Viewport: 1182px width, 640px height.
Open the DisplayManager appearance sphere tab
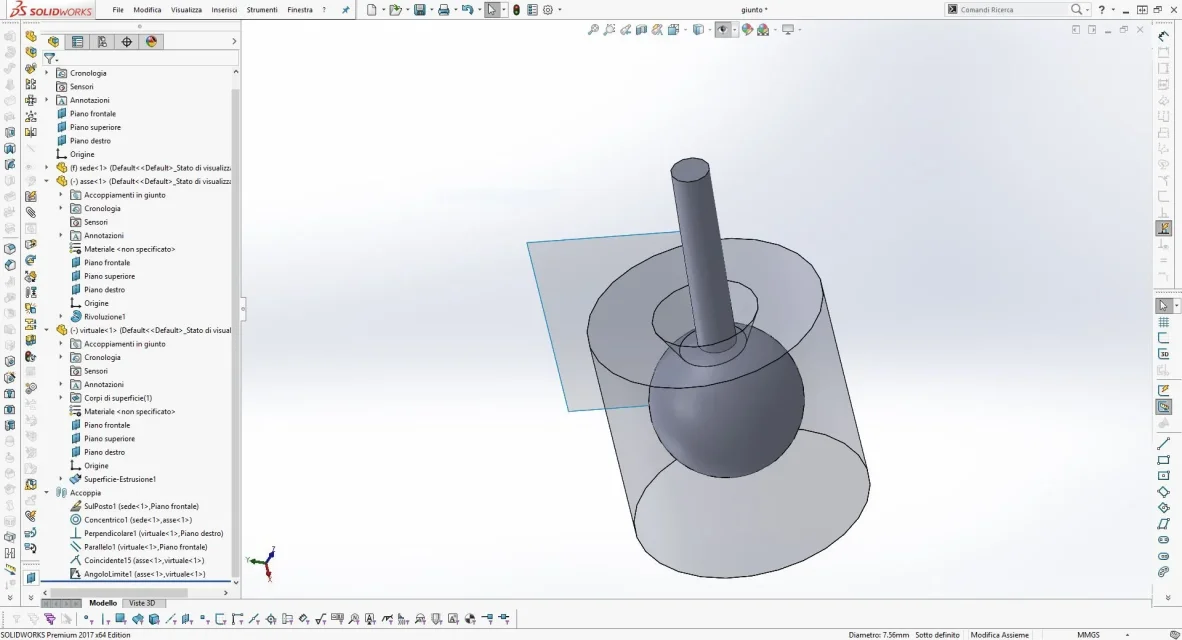(x=152, y=41)
